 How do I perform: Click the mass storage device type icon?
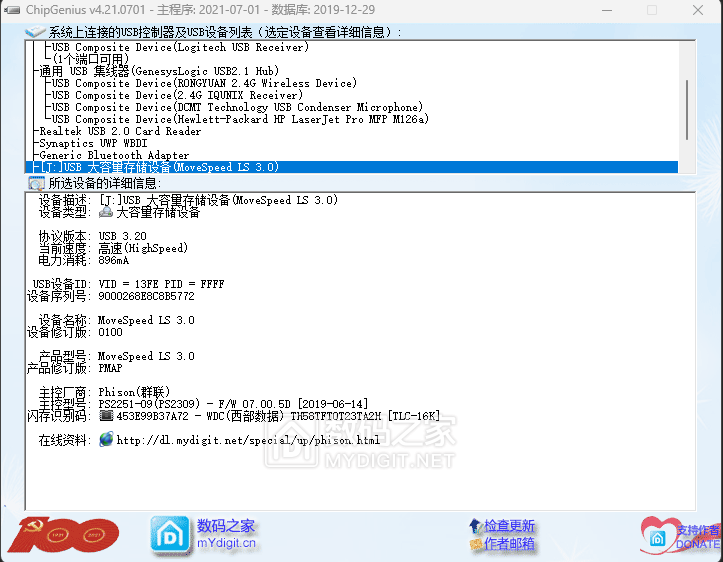[x=106, y=213]
